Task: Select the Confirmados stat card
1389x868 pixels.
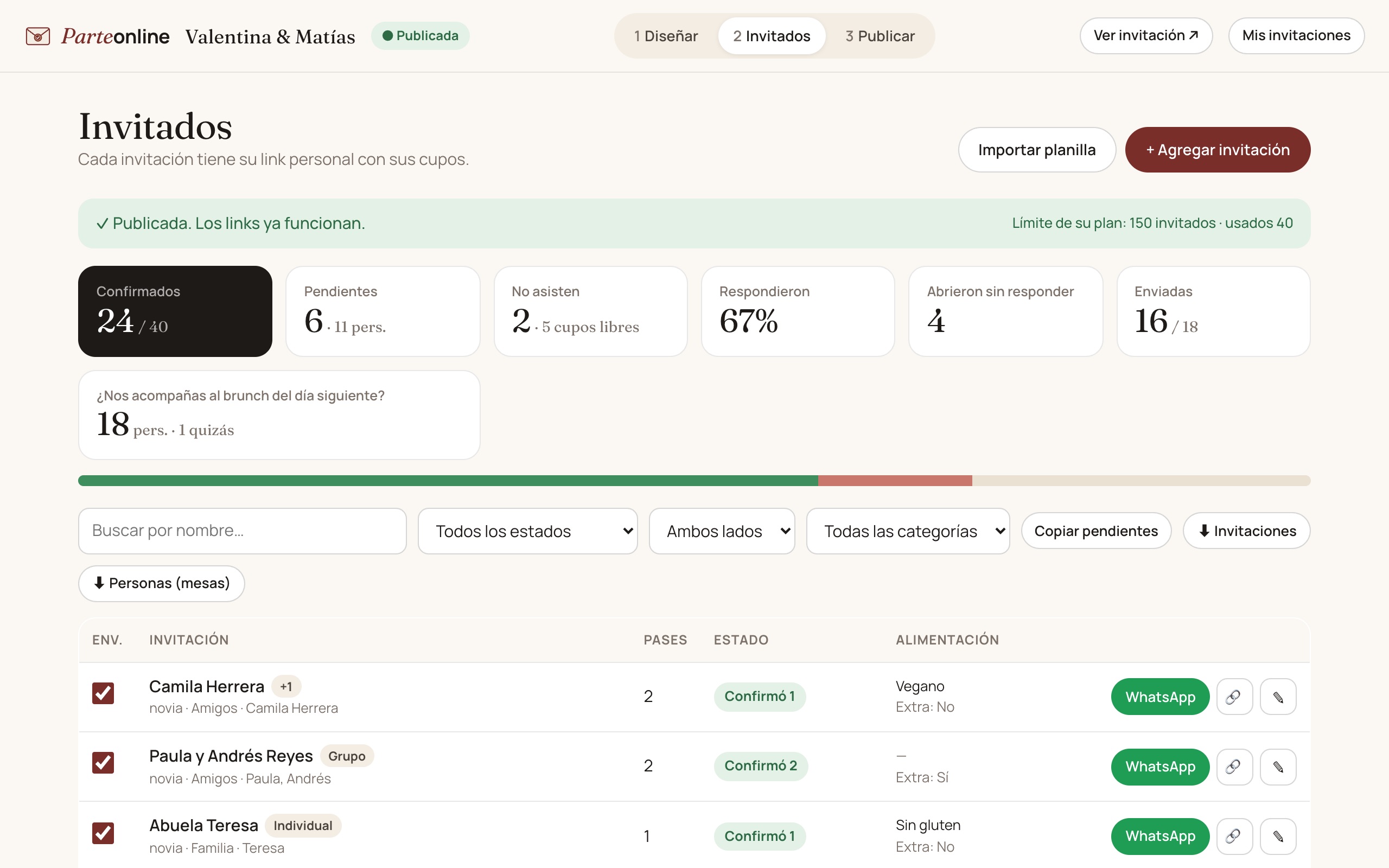Action: pos(175,311)
